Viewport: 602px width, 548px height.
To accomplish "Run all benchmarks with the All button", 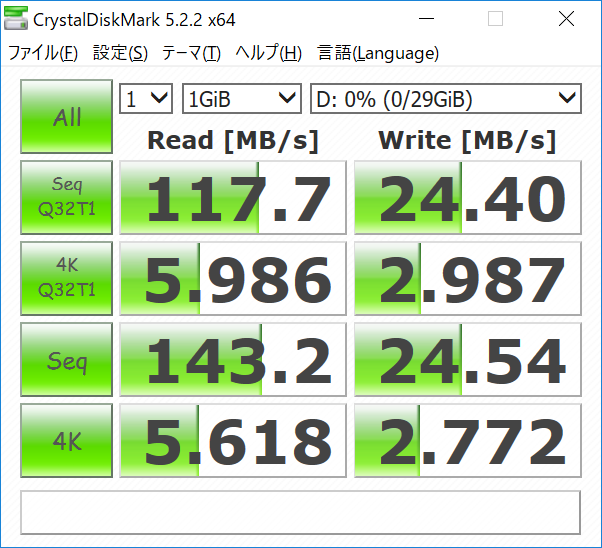I will point(66,116).
